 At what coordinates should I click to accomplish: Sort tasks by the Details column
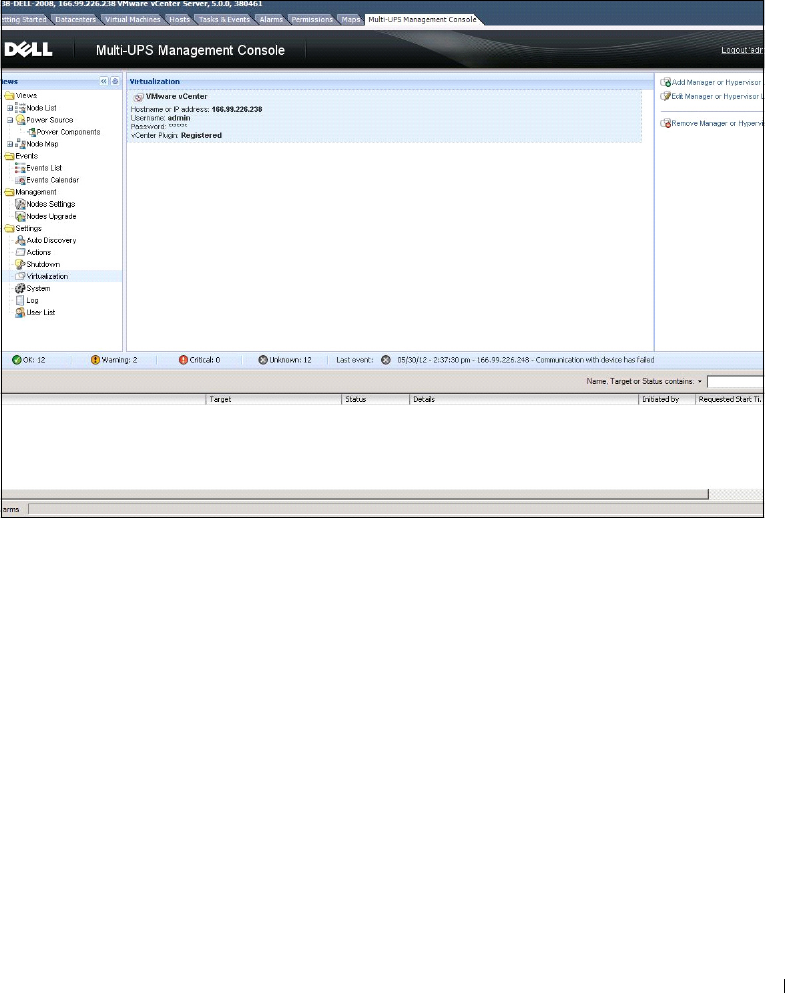(524, 400)
